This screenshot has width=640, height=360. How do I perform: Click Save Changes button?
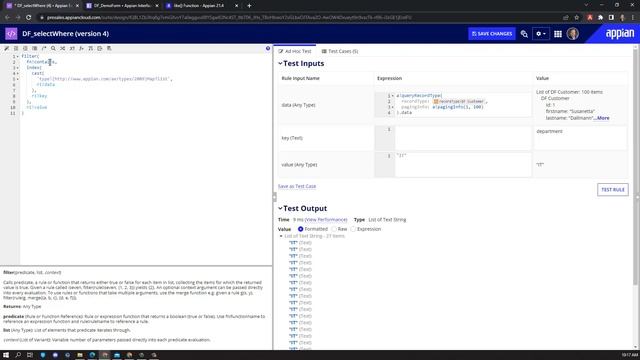click(x=492, y=34)
